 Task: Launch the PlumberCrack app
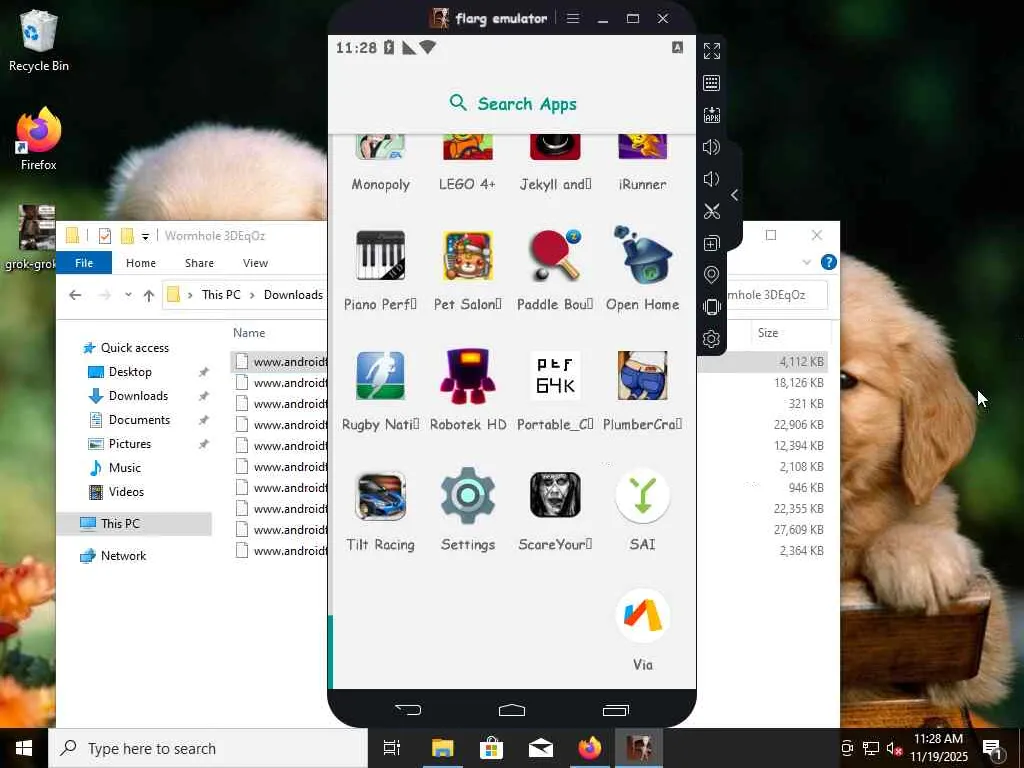pos(643,390)
